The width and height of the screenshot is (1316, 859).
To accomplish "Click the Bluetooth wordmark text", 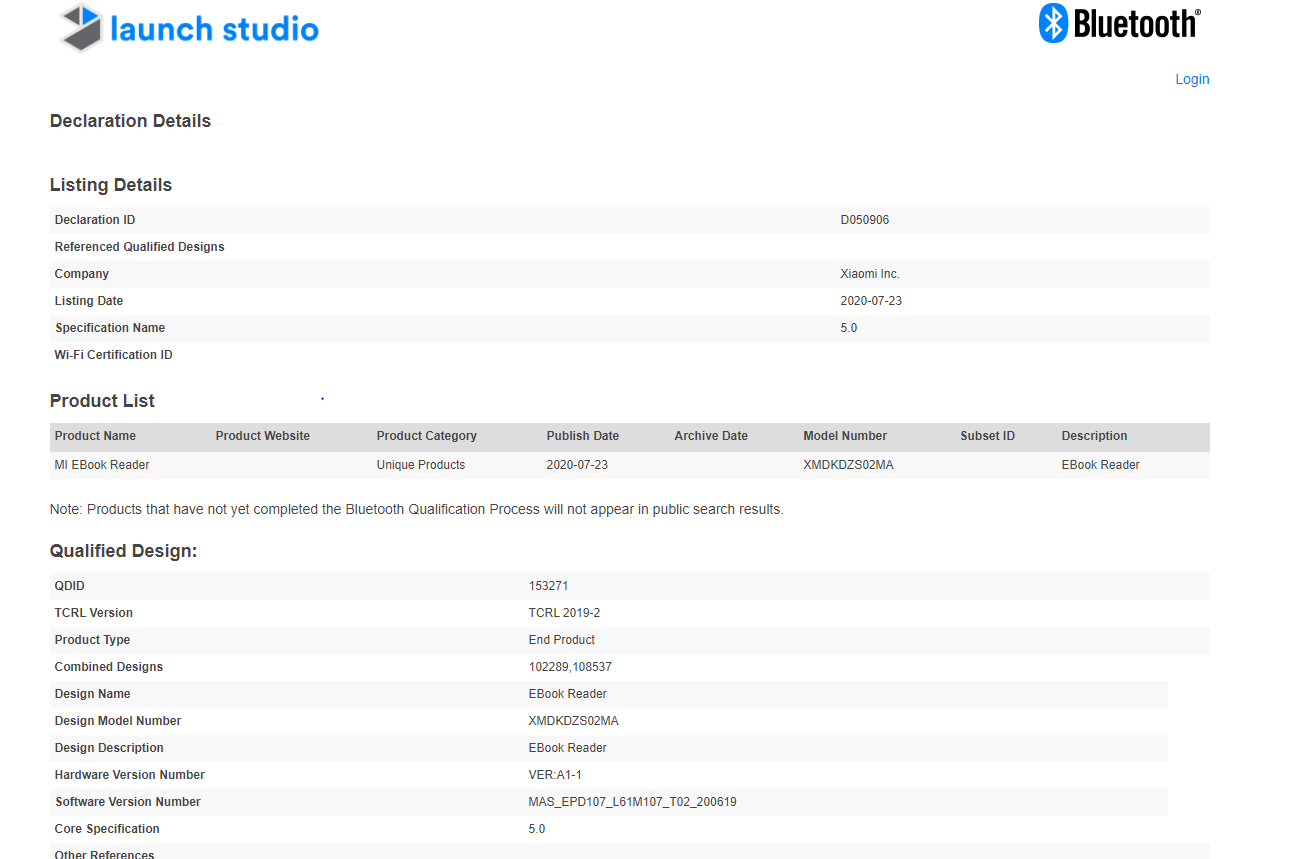I will coord(1137,23).
